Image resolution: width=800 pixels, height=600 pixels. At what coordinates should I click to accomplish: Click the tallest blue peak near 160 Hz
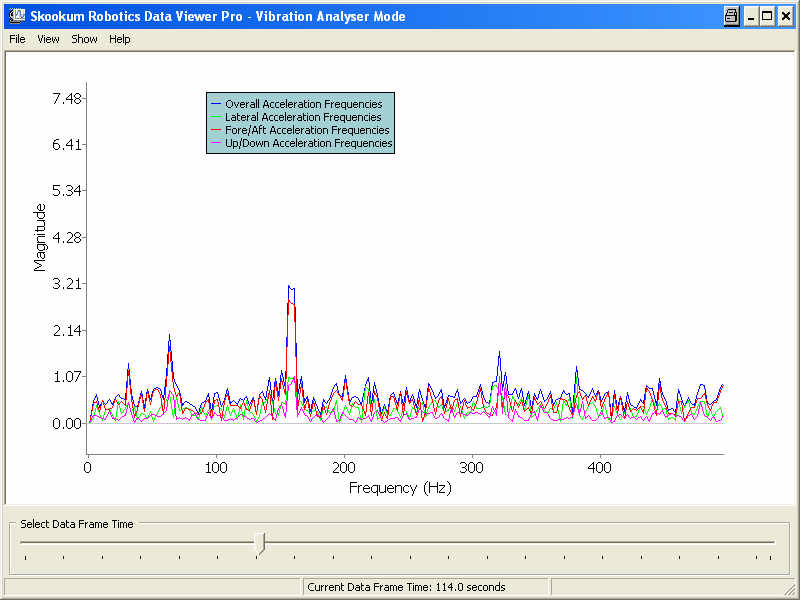[x=291, y=288]
